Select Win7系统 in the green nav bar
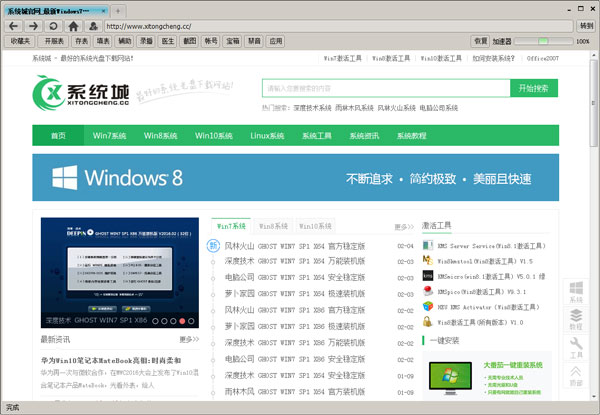The image size is (600, 415). coord(109,135)
